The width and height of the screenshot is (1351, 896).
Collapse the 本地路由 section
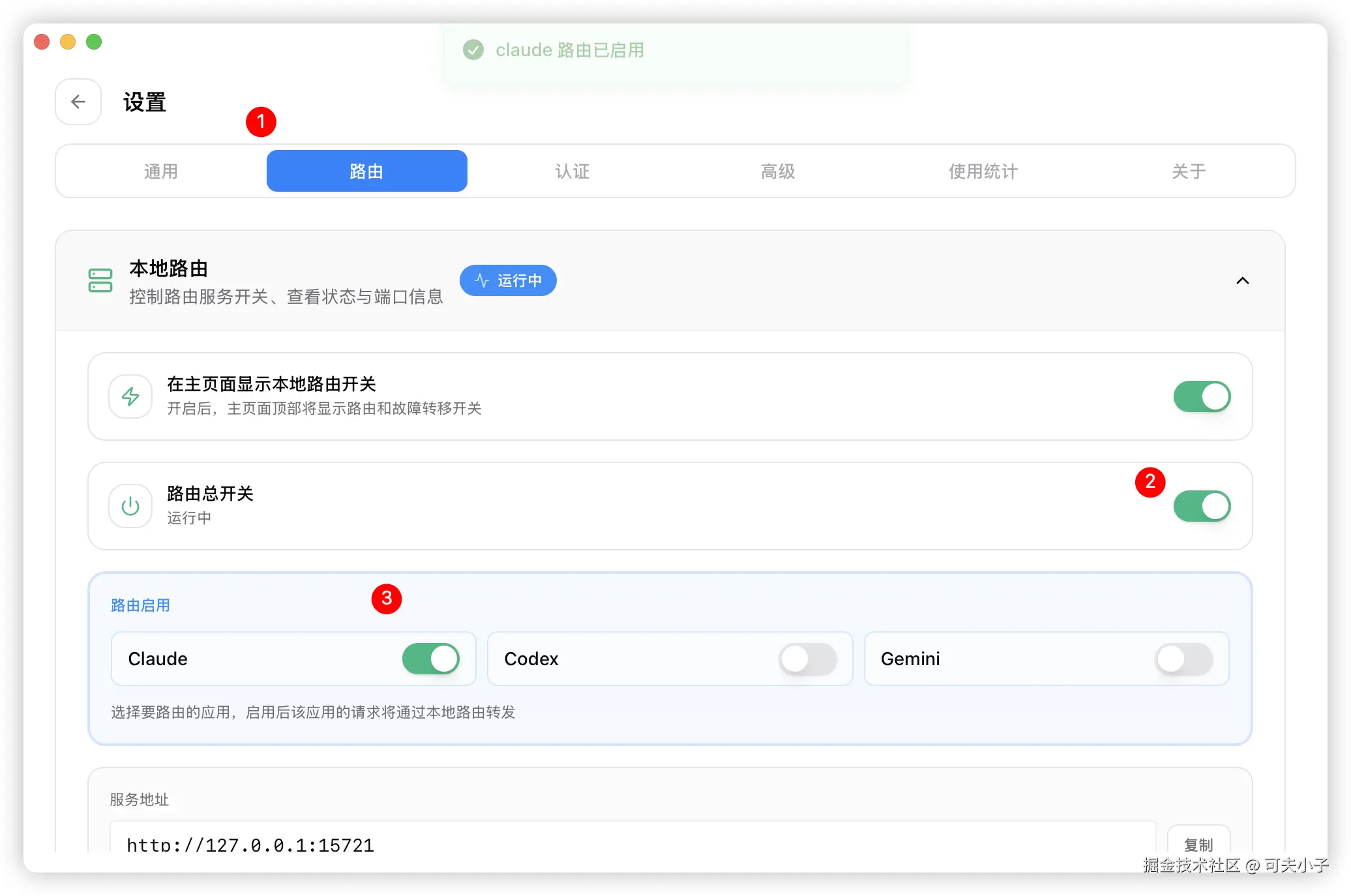[x=1243, y=280]
